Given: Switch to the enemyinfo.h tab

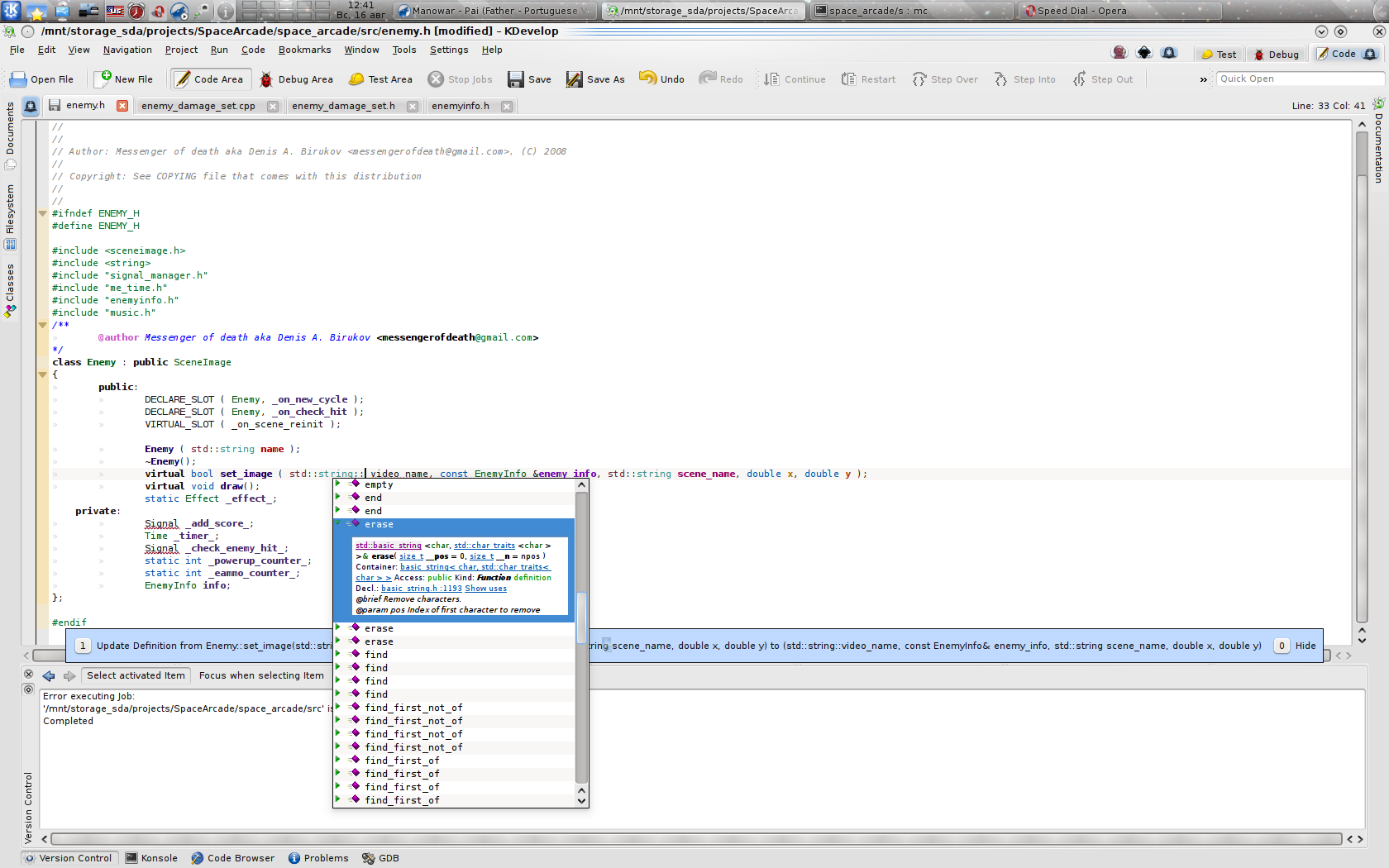Looking at the screenshot, I should 461,106.
